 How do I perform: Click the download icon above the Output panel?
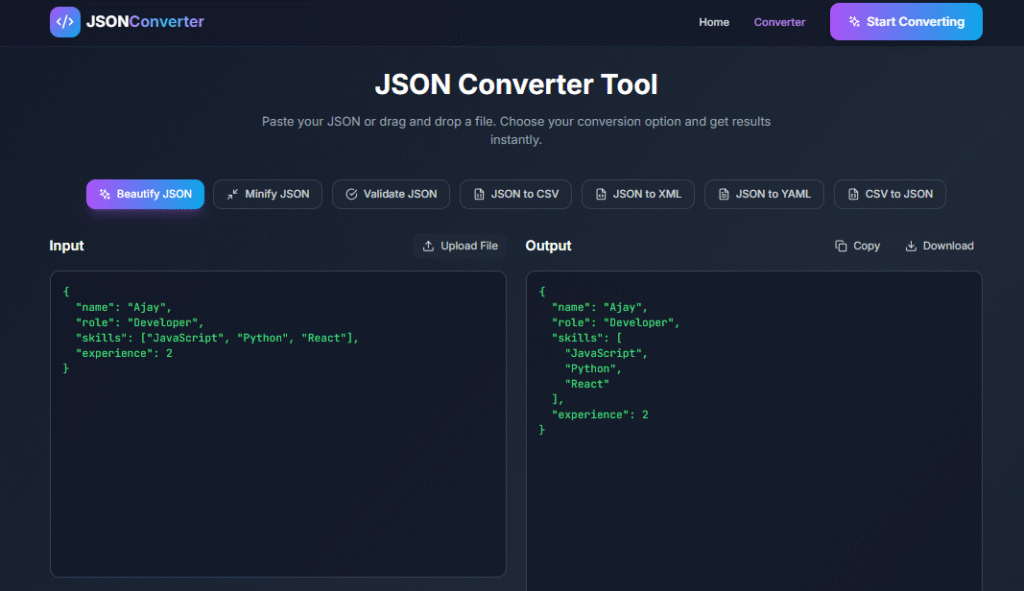click(913, 245)
